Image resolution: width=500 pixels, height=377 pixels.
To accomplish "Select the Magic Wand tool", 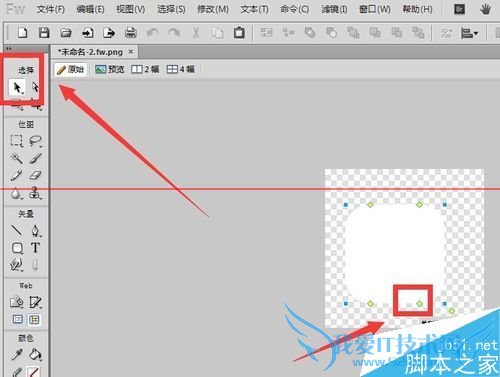I will coord(17,158).
